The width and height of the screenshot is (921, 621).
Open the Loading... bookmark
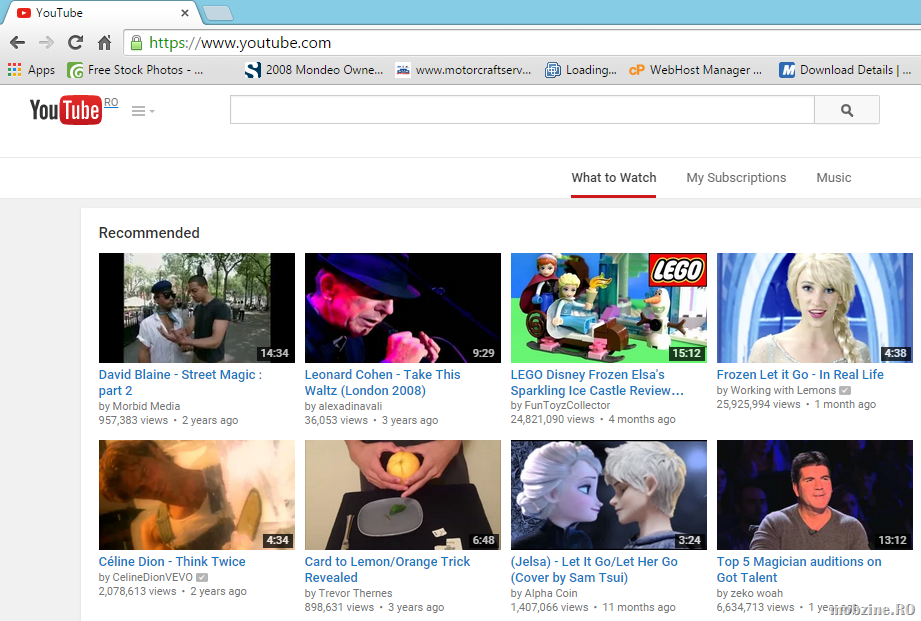(581, 70)
